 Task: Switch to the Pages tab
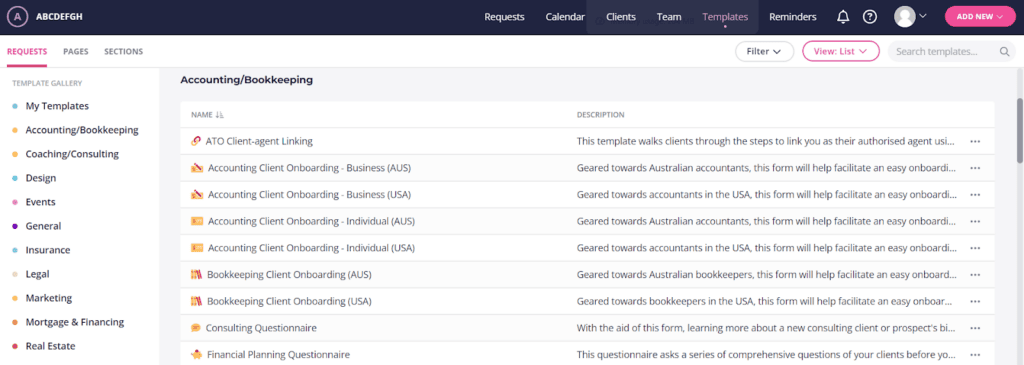pyautogui.click(x=76, y=52)
